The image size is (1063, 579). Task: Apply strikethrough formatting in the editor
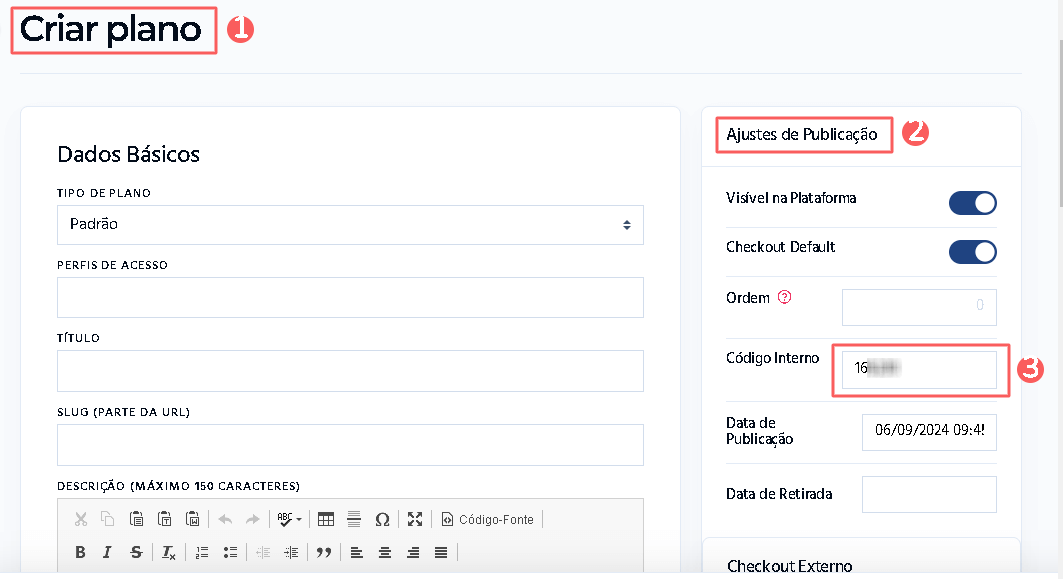pyautogui.click(x=134, y=551)
